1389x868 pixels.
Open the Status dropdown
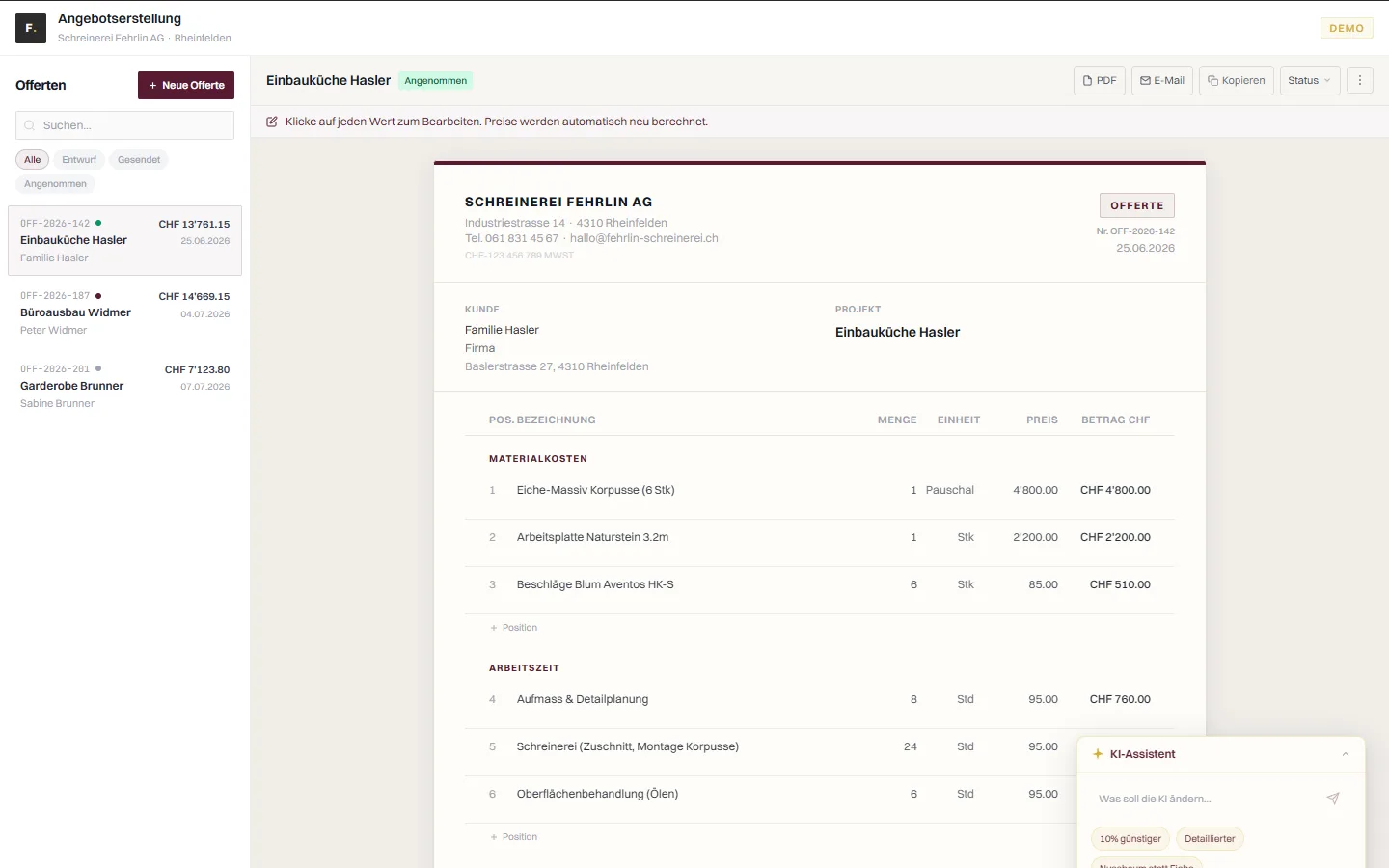click(x=1309, y=81)
